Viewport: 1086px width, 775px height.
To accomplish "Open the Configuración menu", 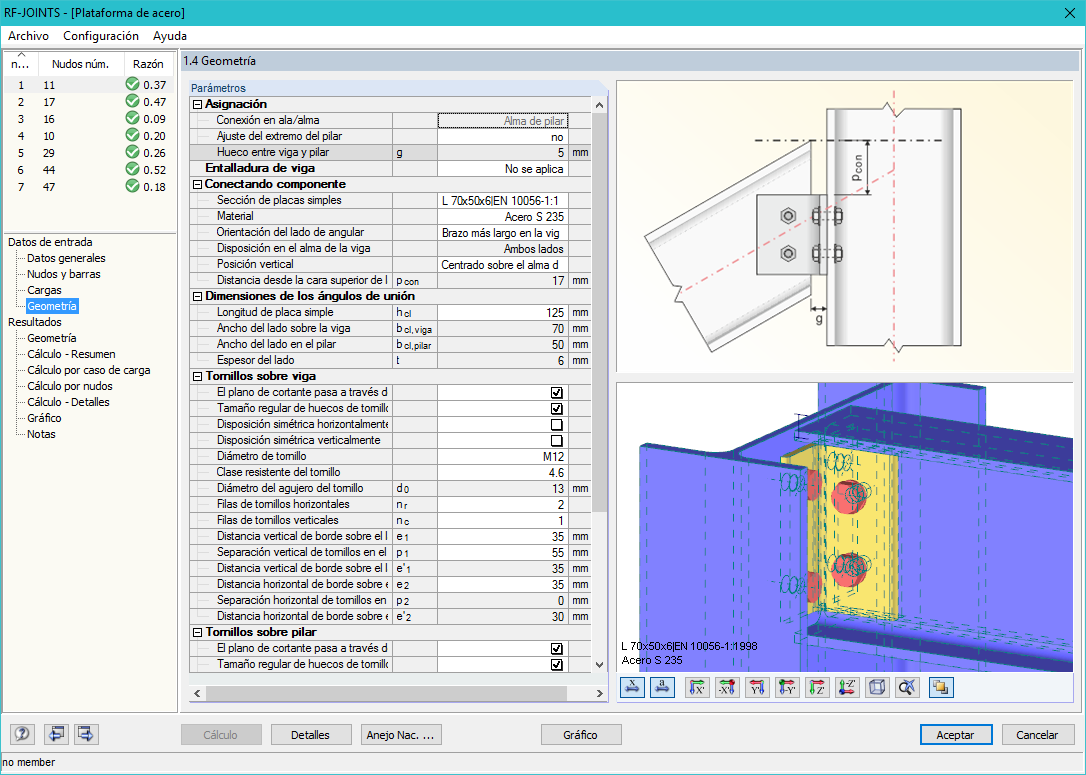I will coord(101,36).
